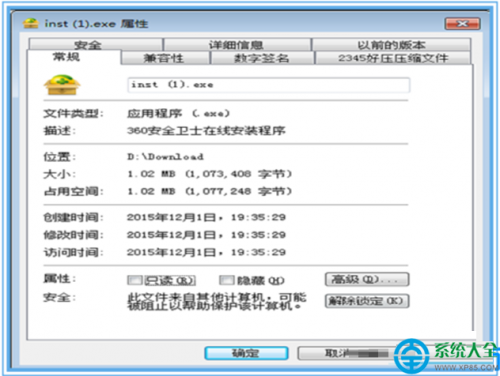Viewport: 500px width, 376px height.
Task: Enable the 只读 (read-only) checkbox
Action: [x=135, y=280]
